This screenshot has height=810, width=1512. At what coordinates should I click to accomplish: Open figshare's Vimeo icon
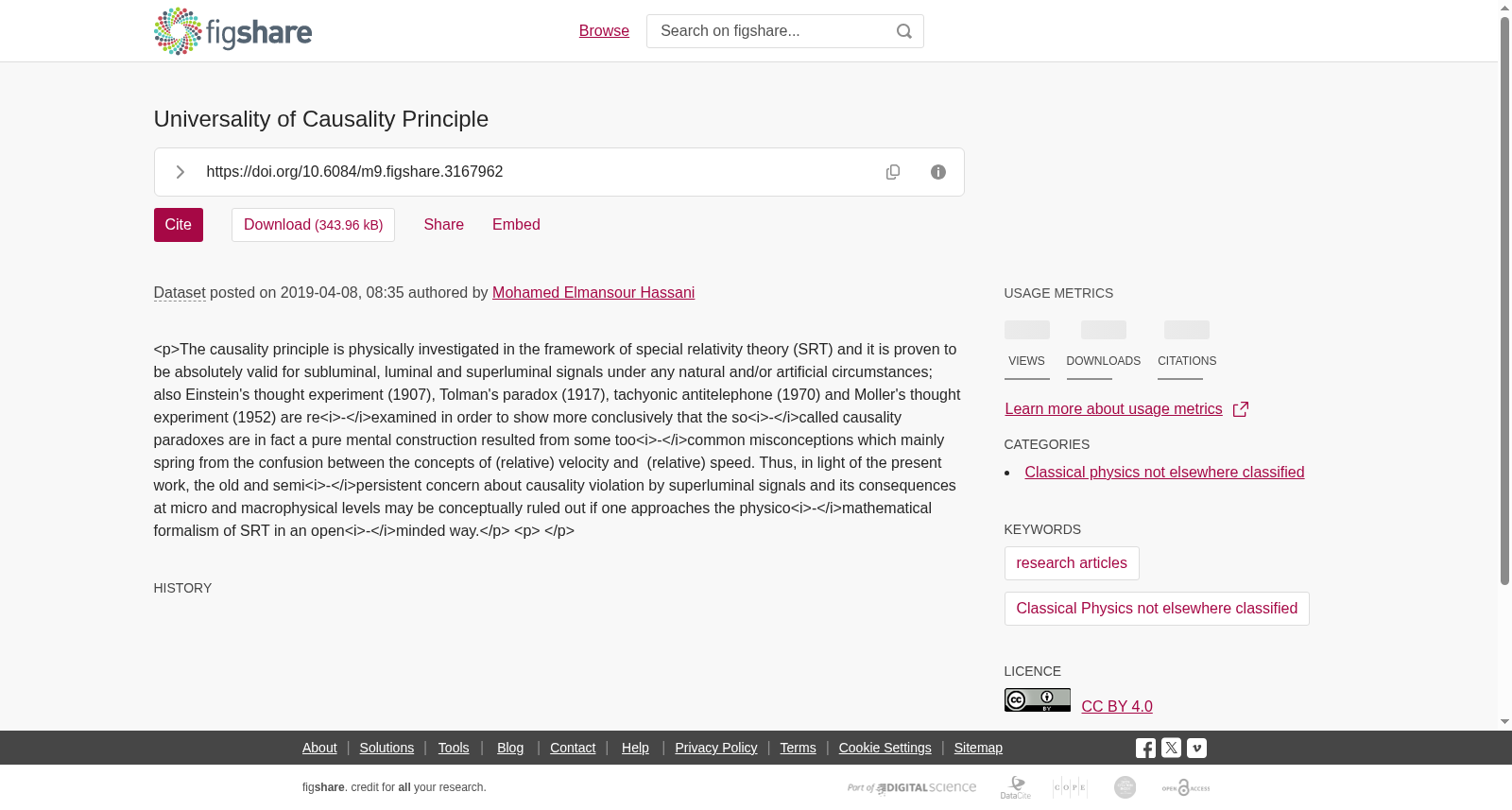point(1196,748)
